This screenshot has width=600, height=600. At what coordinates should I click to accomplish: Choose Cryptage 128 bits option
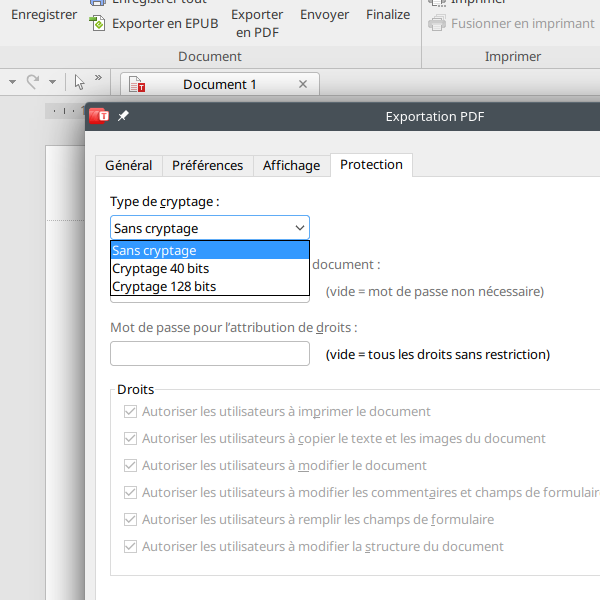(x=164, y=286)
